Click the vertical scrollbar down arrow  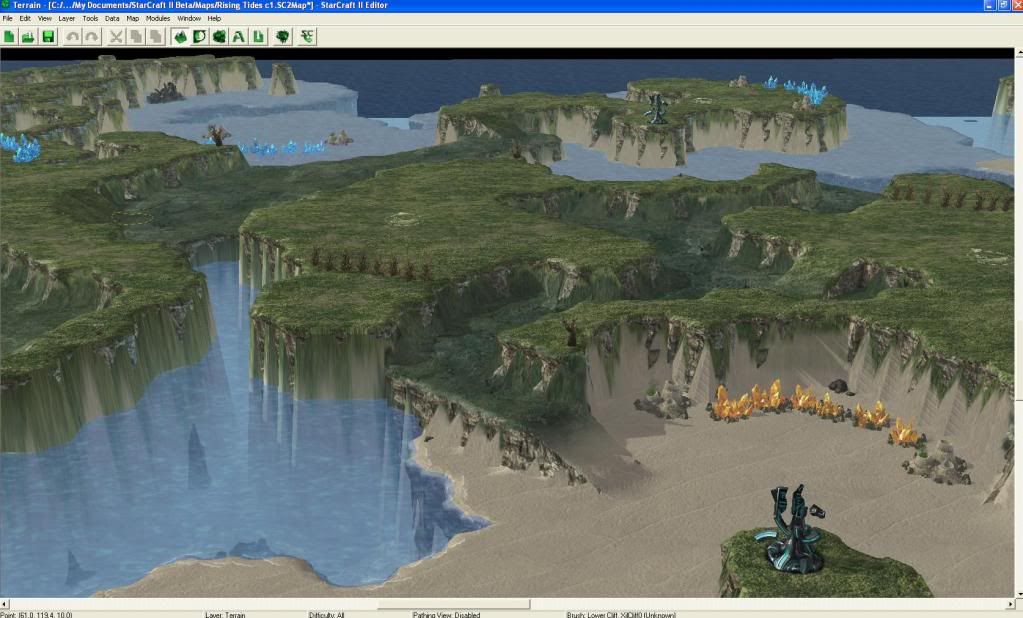pyautogui.click(x=1018, y=594)
